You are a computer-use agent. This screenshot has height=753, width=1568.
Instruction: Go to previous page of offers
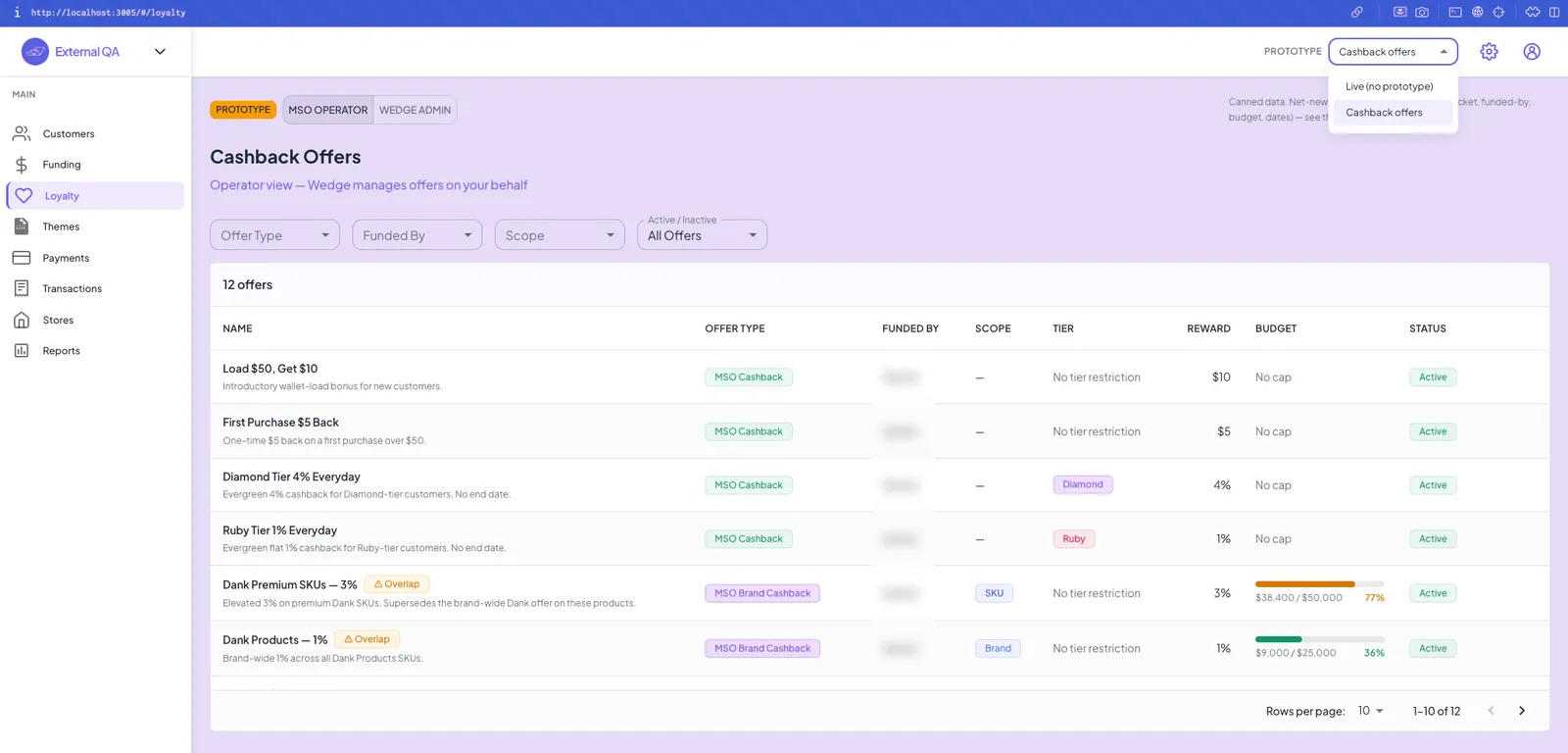1491,711
